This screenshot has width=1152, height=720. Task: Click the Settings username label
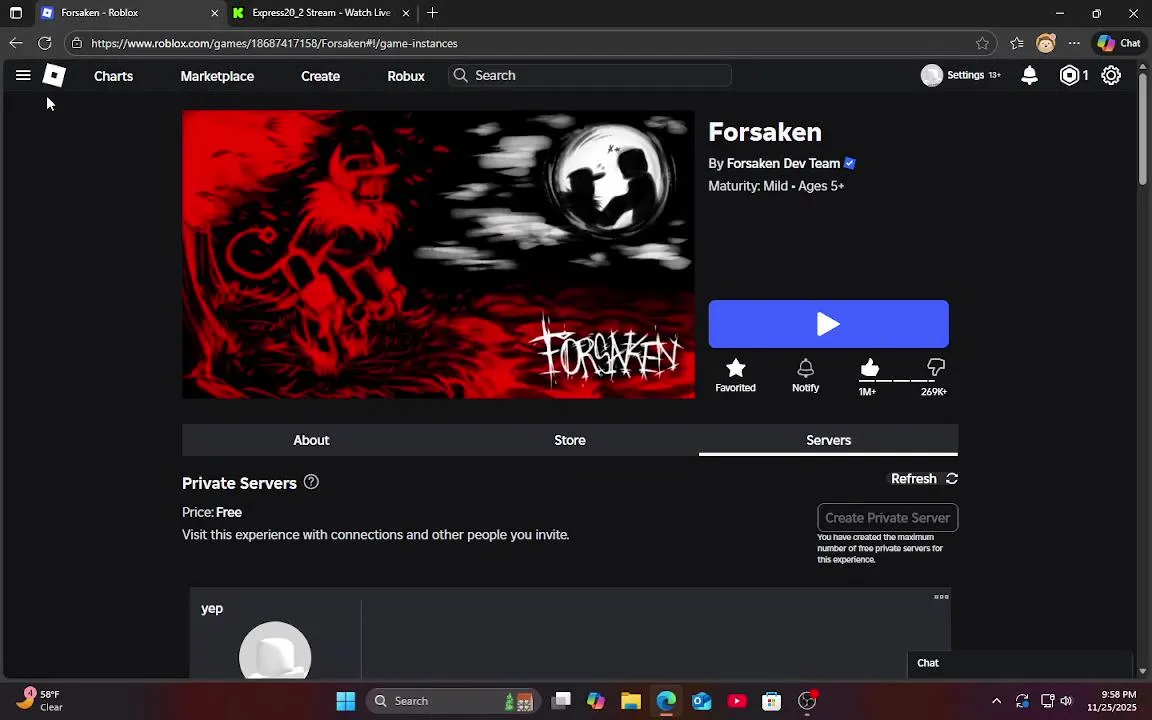point(965,75)
